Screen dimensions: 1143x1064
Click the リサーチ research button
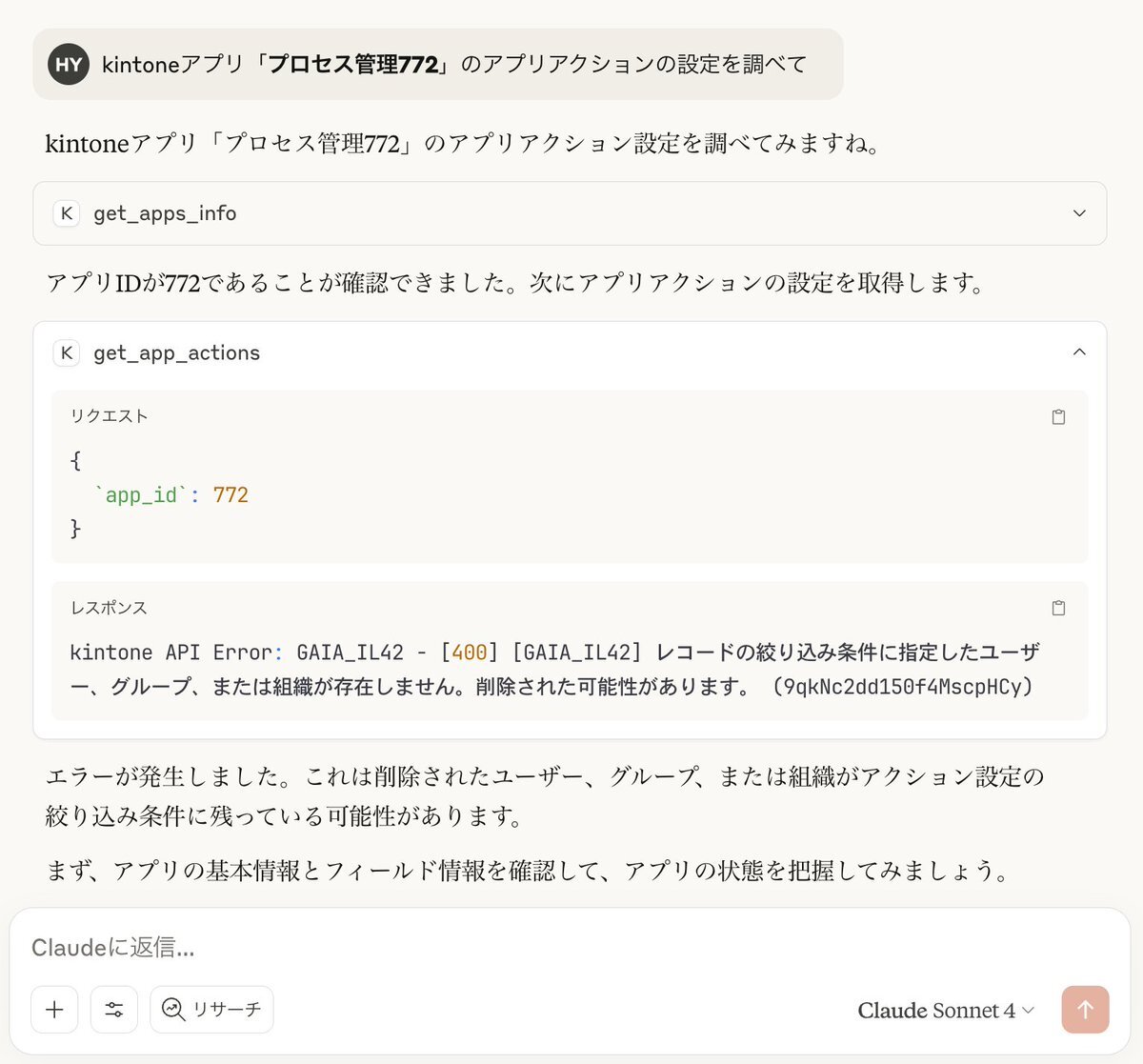point(211,1010)
